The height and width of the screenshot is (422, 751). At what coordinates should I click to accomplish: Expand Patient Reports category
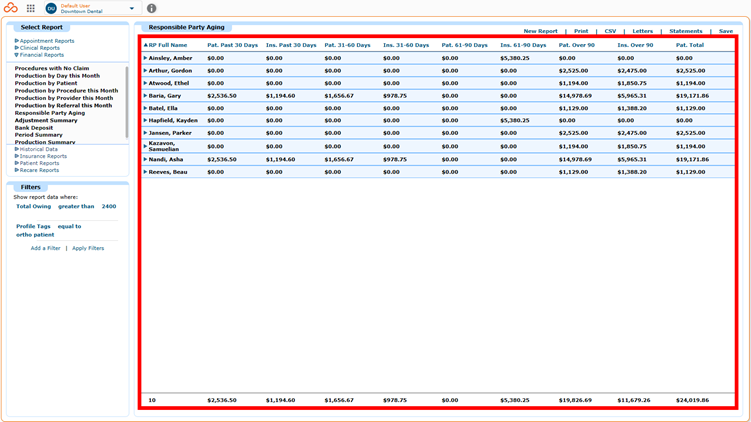(x=37, y=163)
